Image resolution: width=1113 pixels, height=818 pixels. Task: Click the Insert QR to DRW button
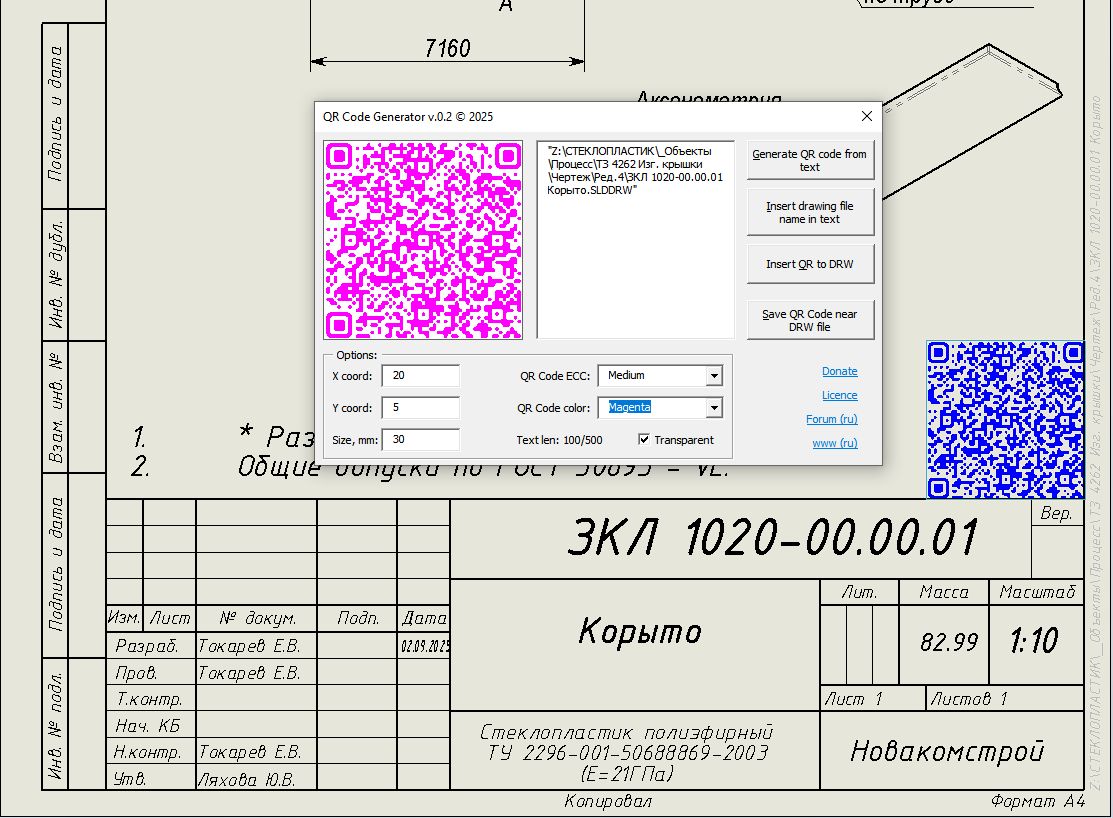pyautogui.click(x=809, y=265)
